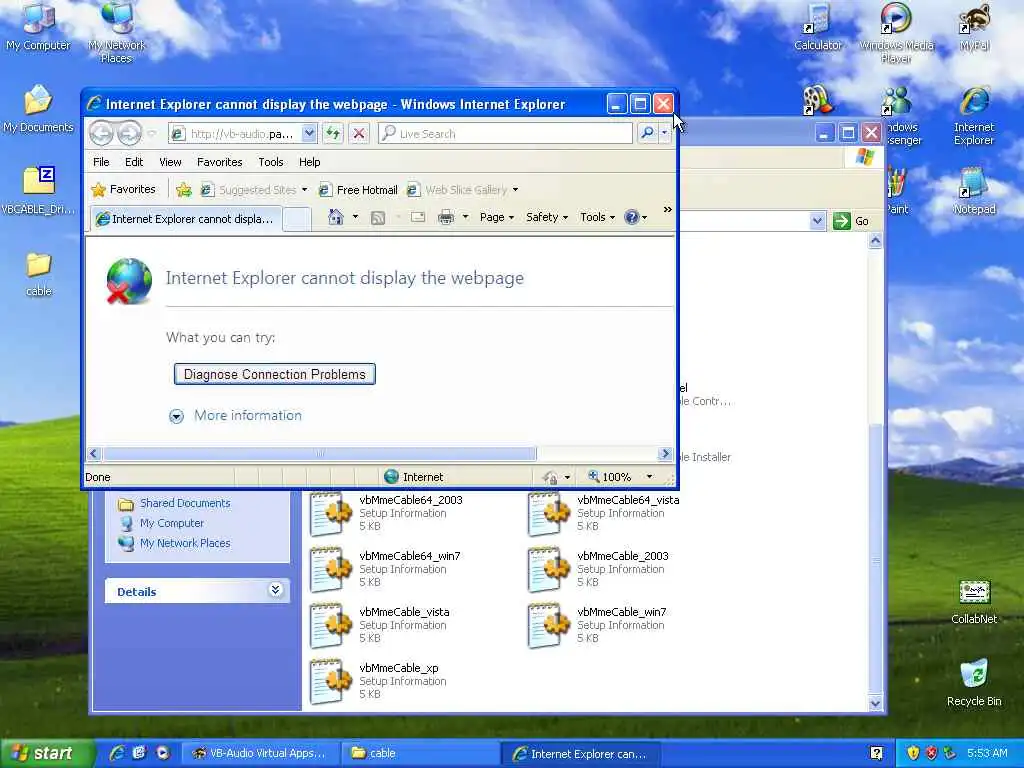1024x768 pixels.
Task: Open the Tools command bar dropdown
Action: (598, 217)
